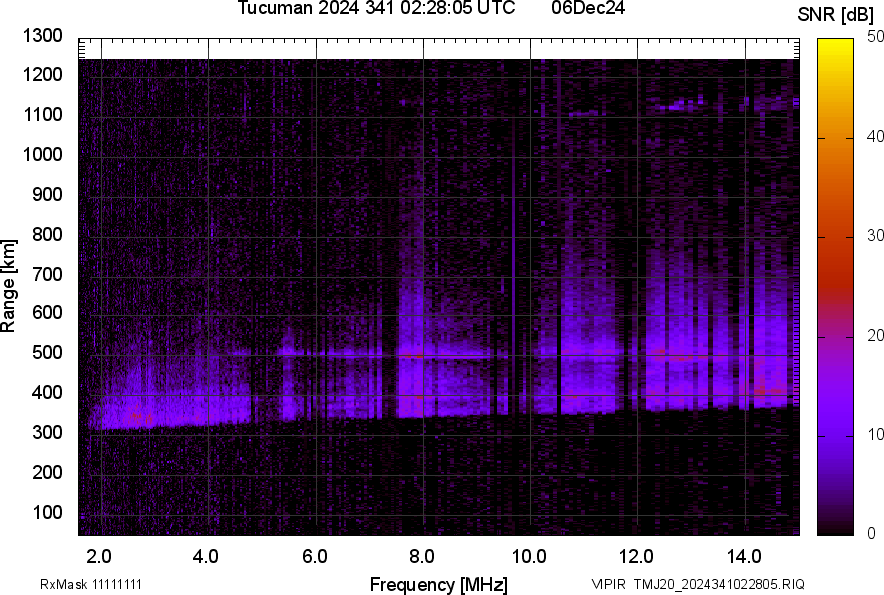Click the frequency axis value '4.0'
This screenshot has width=884, height=595.
205,557
